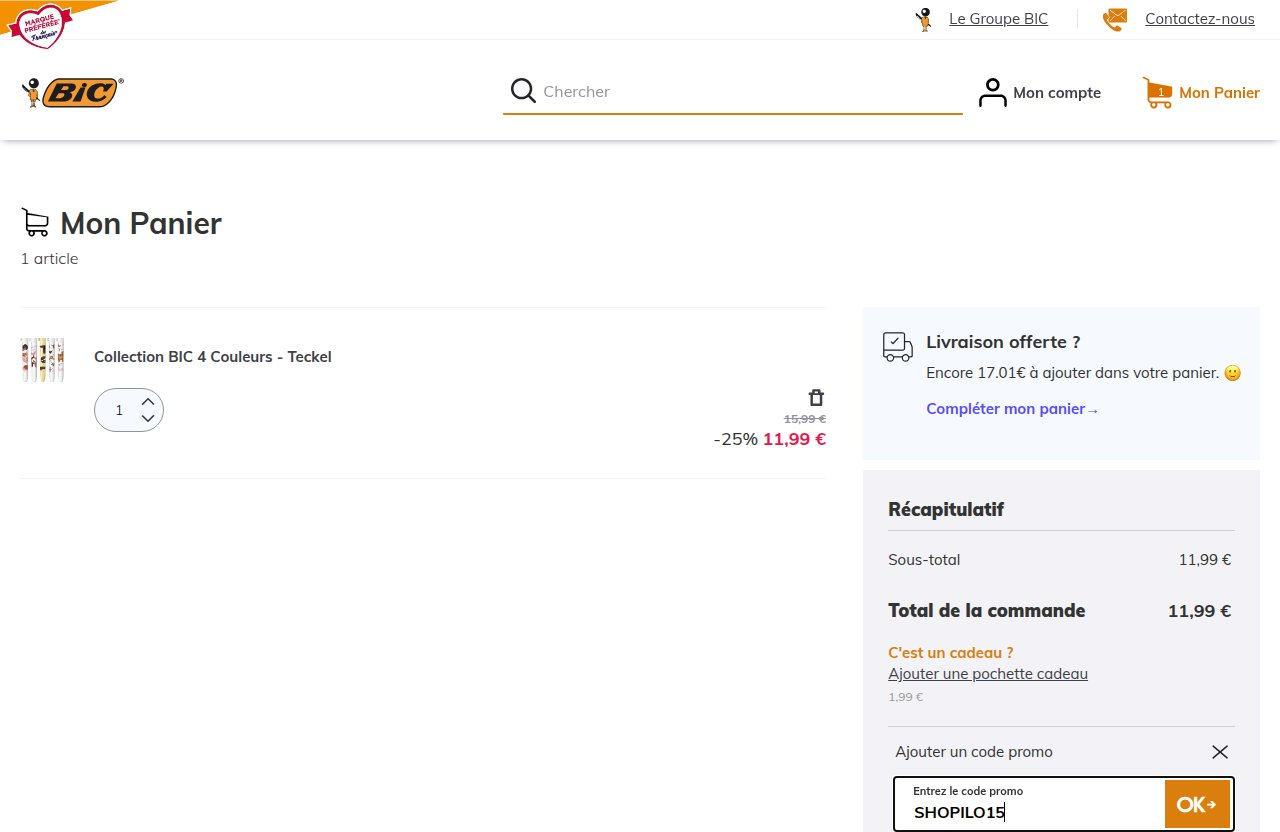The width and height of the screenshot is (1280, 832).
Task: Open the Collection BIC 4 Couleurs - Teckel product
Action: tap(212, 357)
